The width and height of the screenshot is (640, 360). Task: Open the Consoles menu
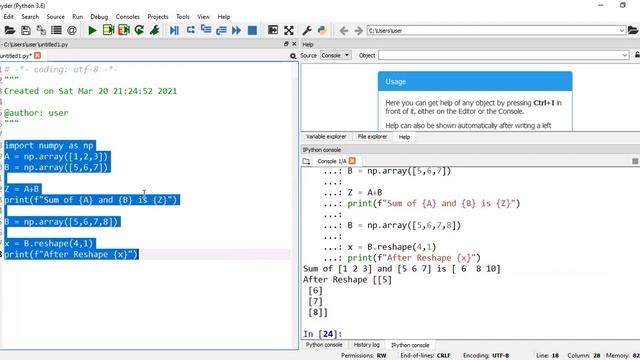click(x=128, y=17)
